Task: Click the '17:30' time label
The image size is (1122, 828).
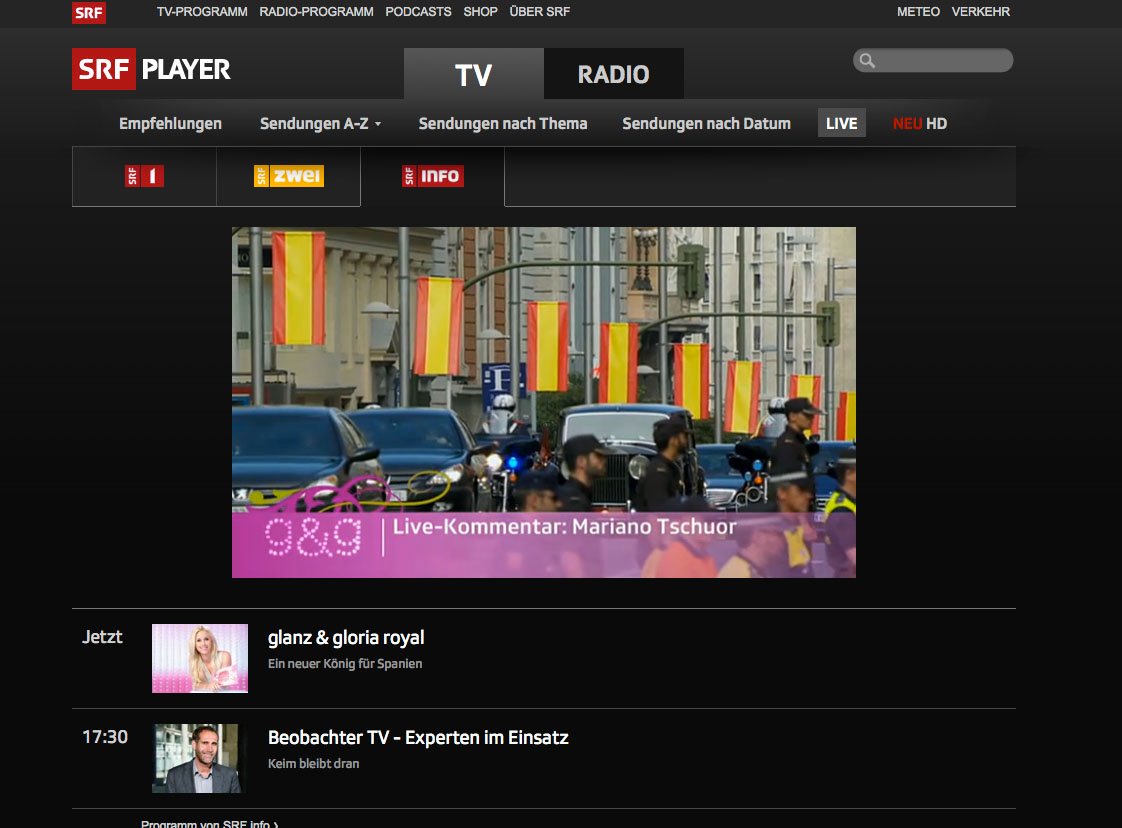Action: pos(105,737)
